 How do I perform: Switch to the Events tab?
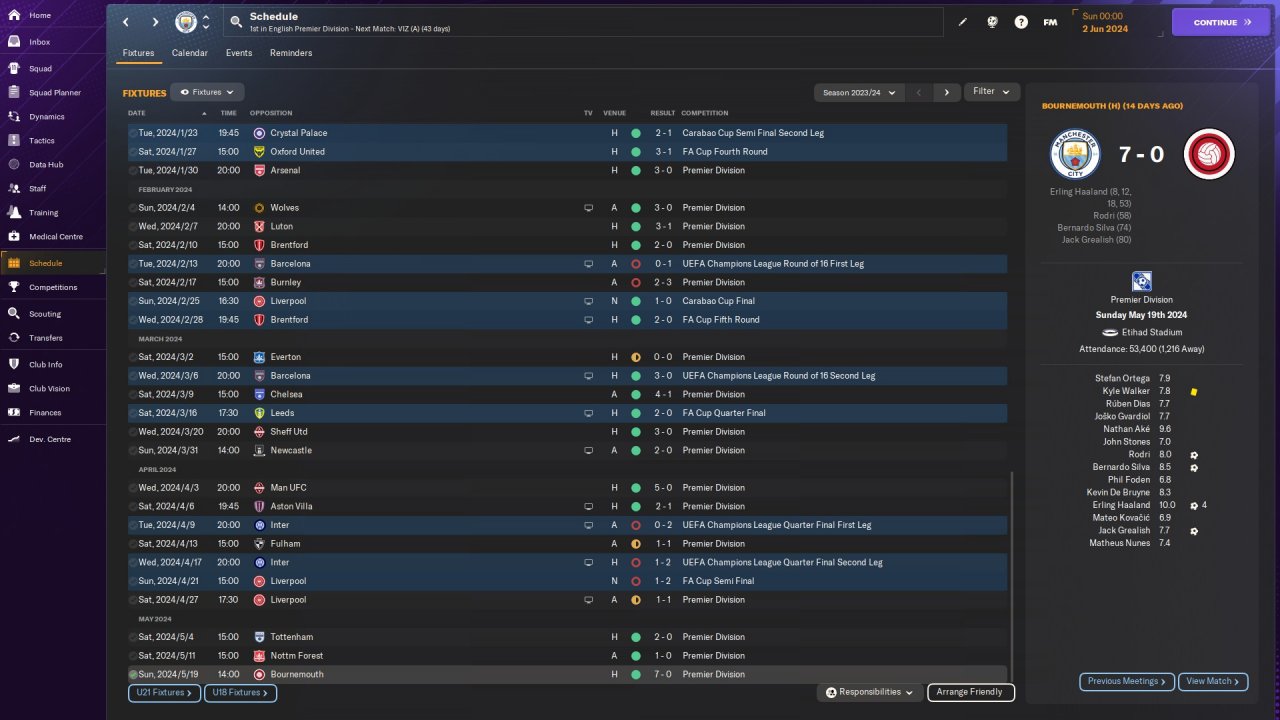pyautogui.click(x=239, y=53)
